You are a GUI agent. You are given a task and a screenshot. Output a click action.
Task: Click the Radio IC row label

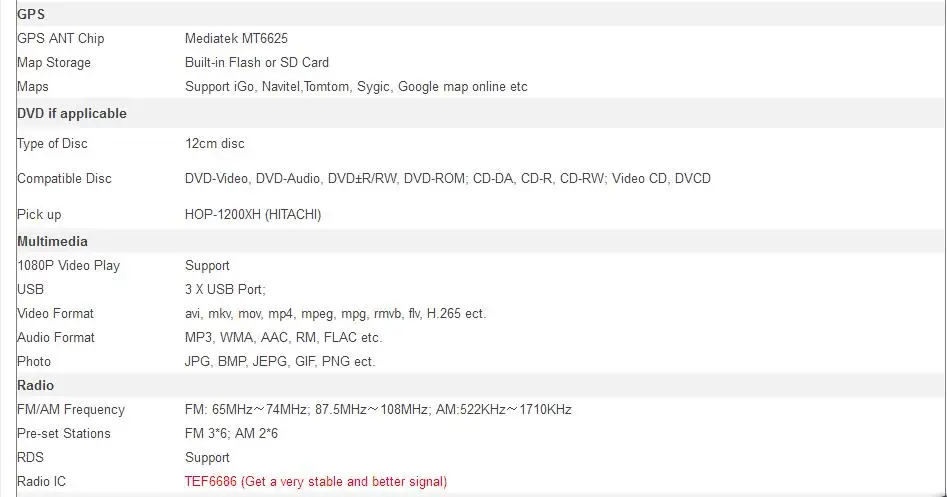(x=41, y=482)
